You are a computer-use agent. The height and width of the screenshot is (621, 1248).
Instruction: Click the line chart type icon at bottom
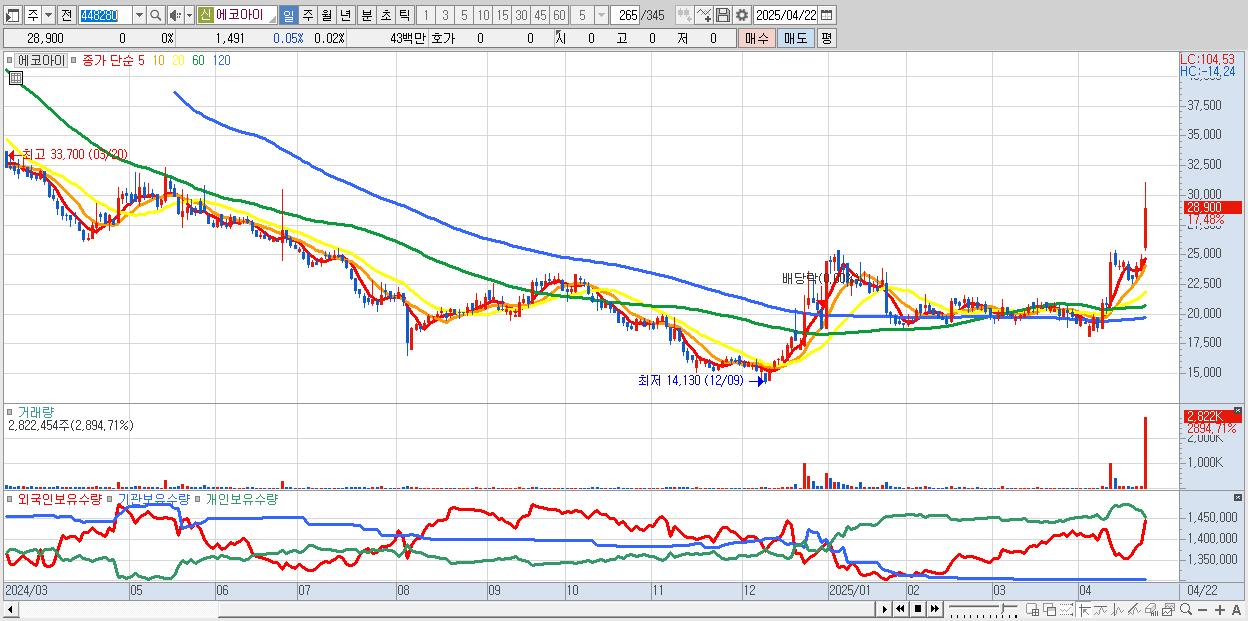coord(1101,609)
